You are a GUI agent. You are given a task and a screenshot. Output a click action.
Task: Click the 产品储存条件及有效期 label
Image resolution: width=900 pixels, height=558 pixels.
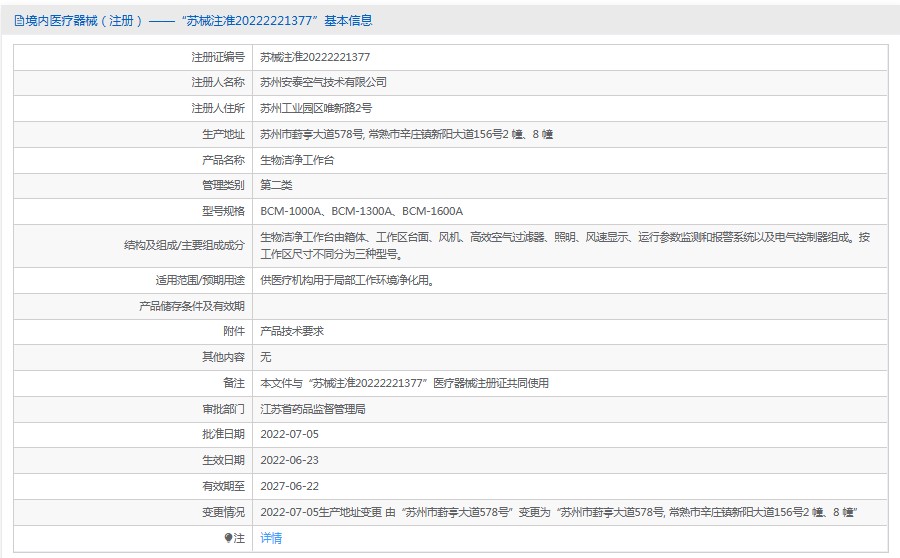point(192,306)
